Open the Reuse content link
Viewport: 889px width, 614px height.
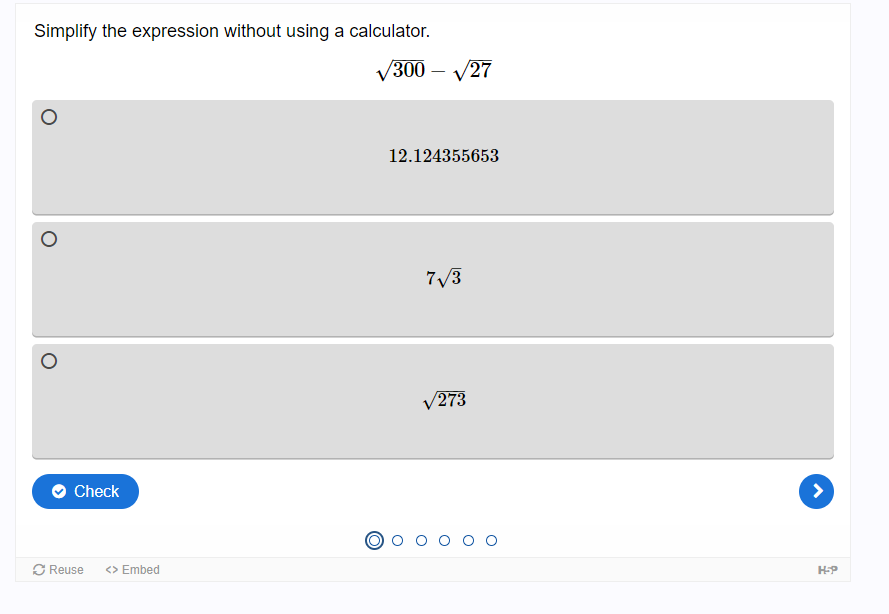pos(58,570)
